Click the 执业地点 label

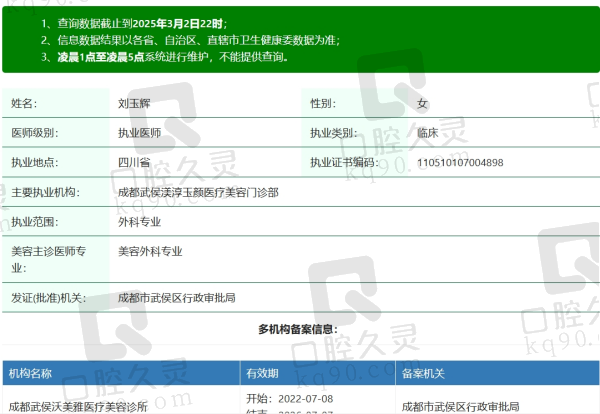click(34, 162)
